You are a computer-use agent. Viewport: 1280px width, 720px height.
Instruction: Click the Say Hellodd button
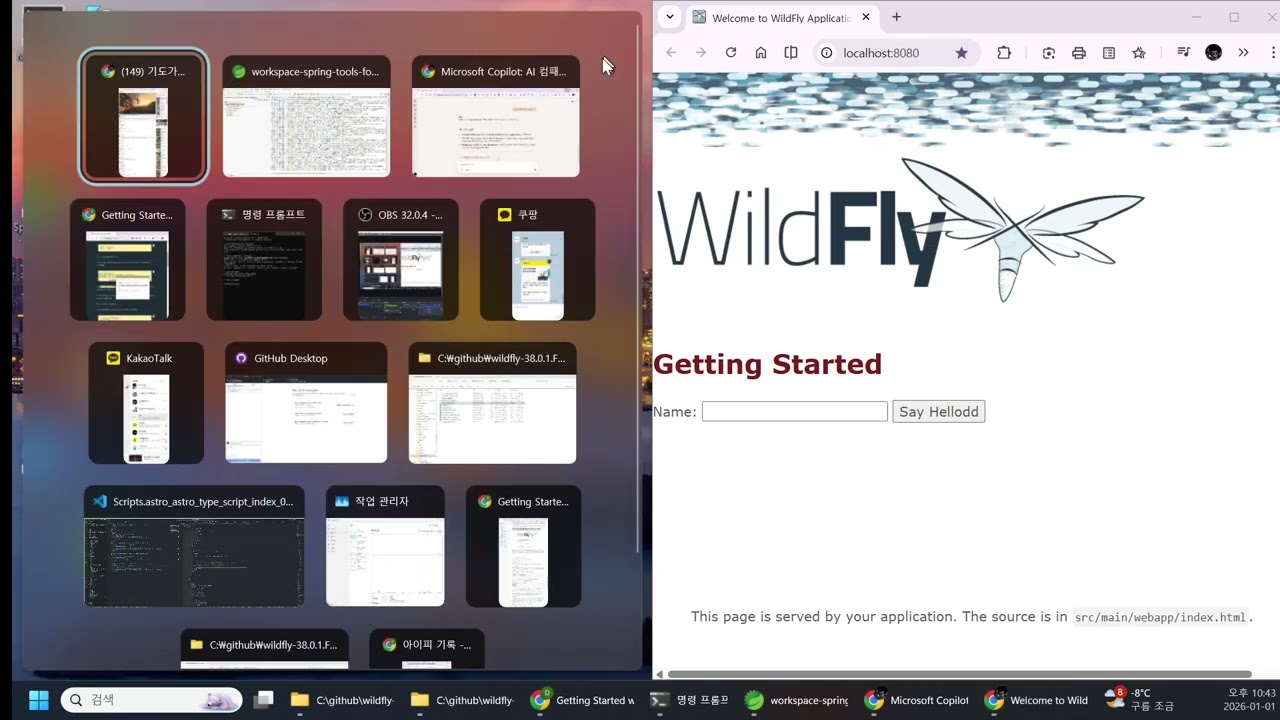click(938, 411)
